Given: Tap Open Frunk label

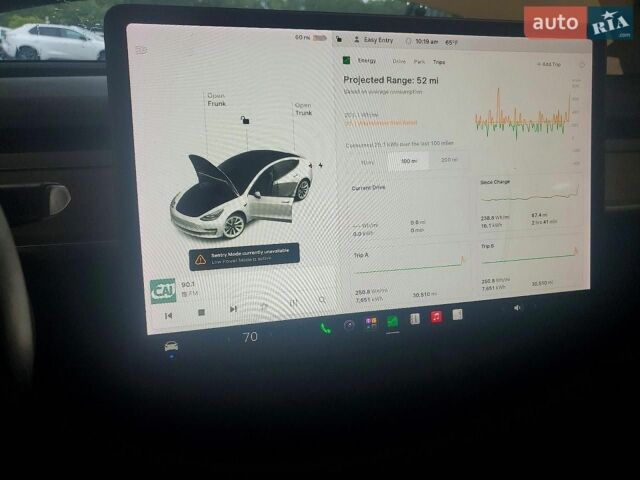Looking at the screenshot, I should (216, 100).
